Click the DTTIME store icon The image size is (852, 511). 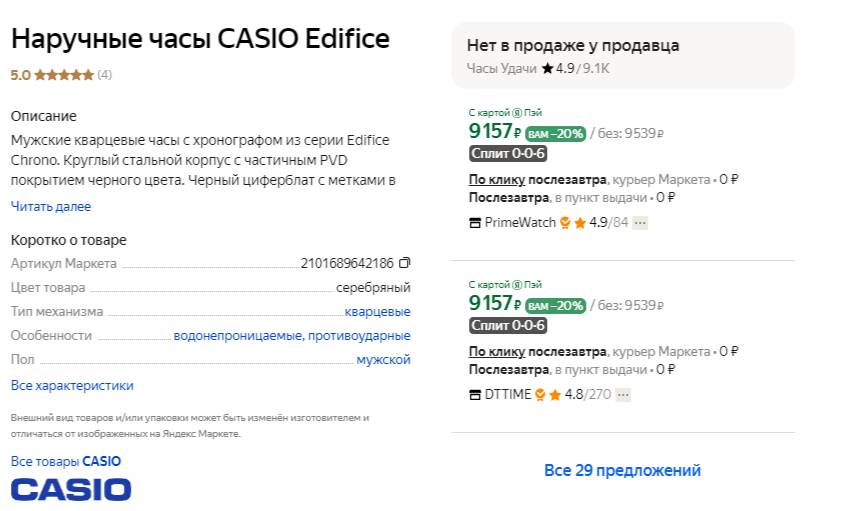475,395
